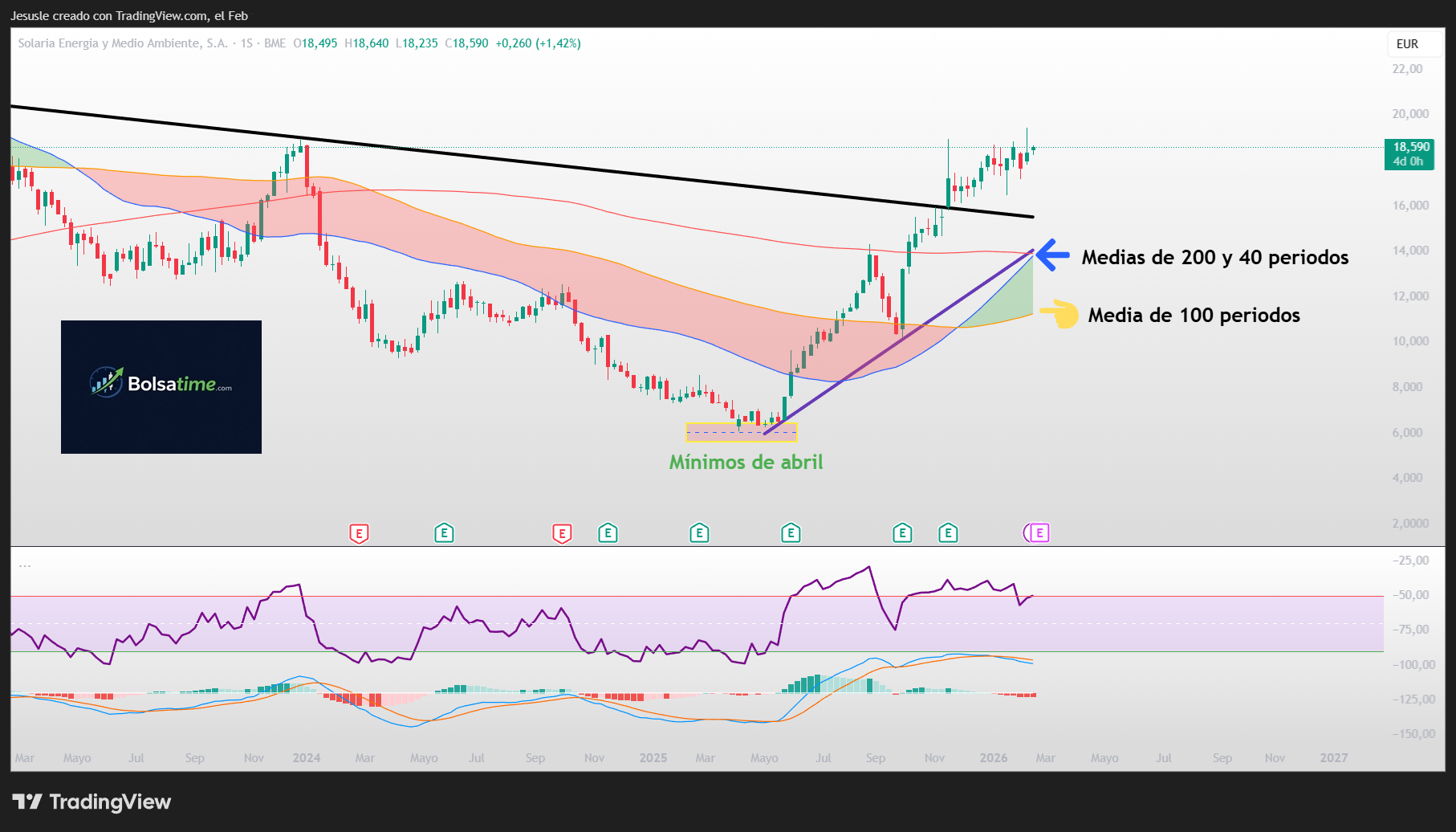
Task: Click the Mínimos de abril highlighted zone
Action: pos(741,431)
